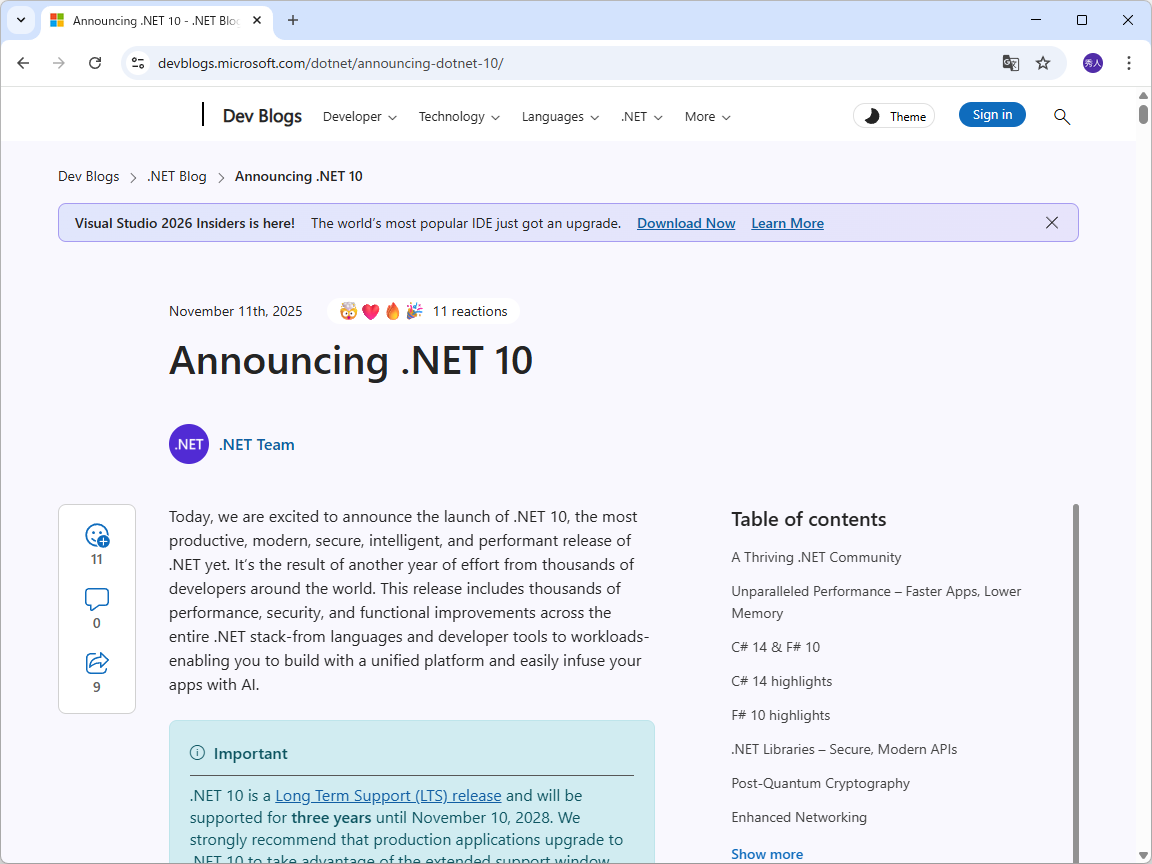This screenshot has width=1152, height=864.
Task: Open Chrome's three-dot menu
Action: pos(1129,62)
